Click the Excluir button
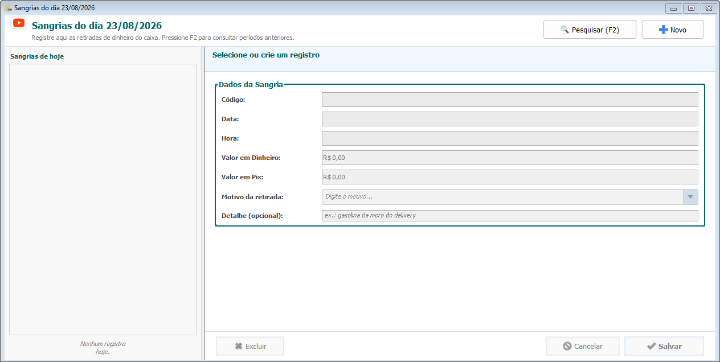The height and width of the screenshot is (362, 720). (x=250, y=346)
